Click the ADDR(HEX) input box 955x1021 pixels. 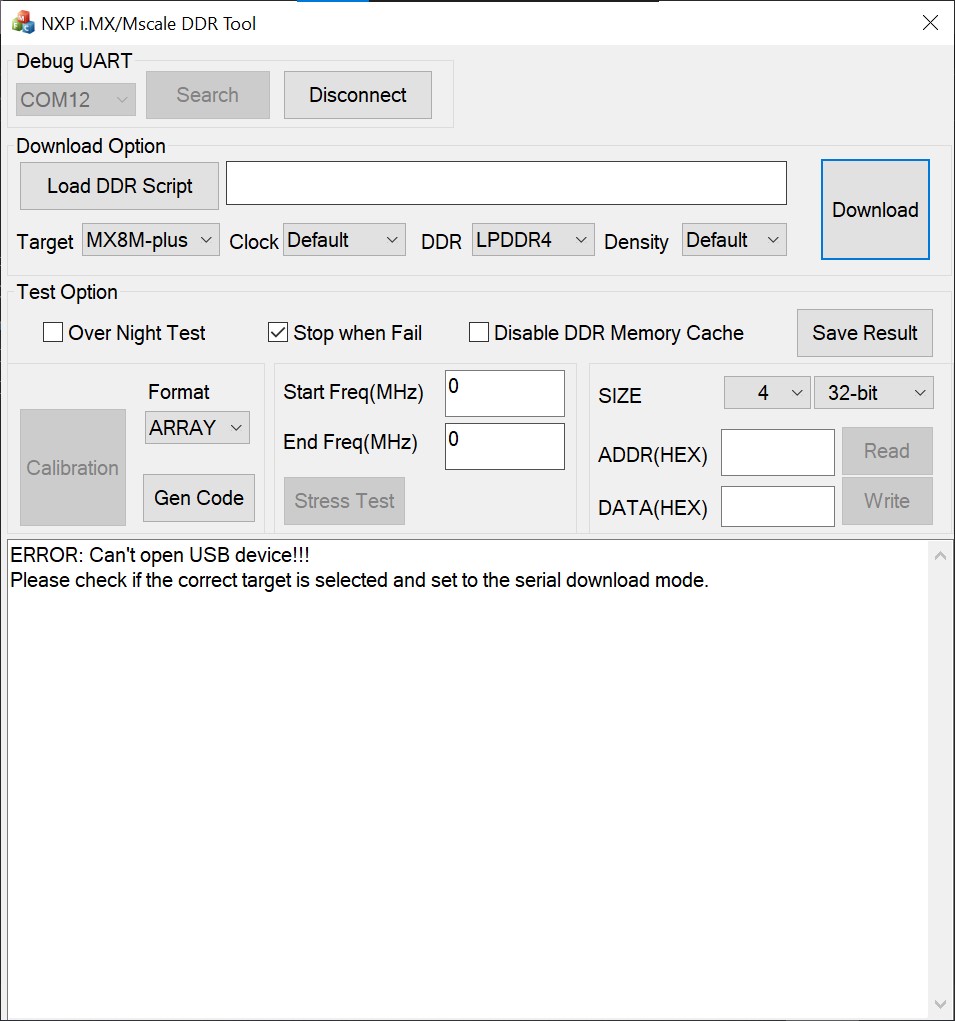click(x=778, y=452)
